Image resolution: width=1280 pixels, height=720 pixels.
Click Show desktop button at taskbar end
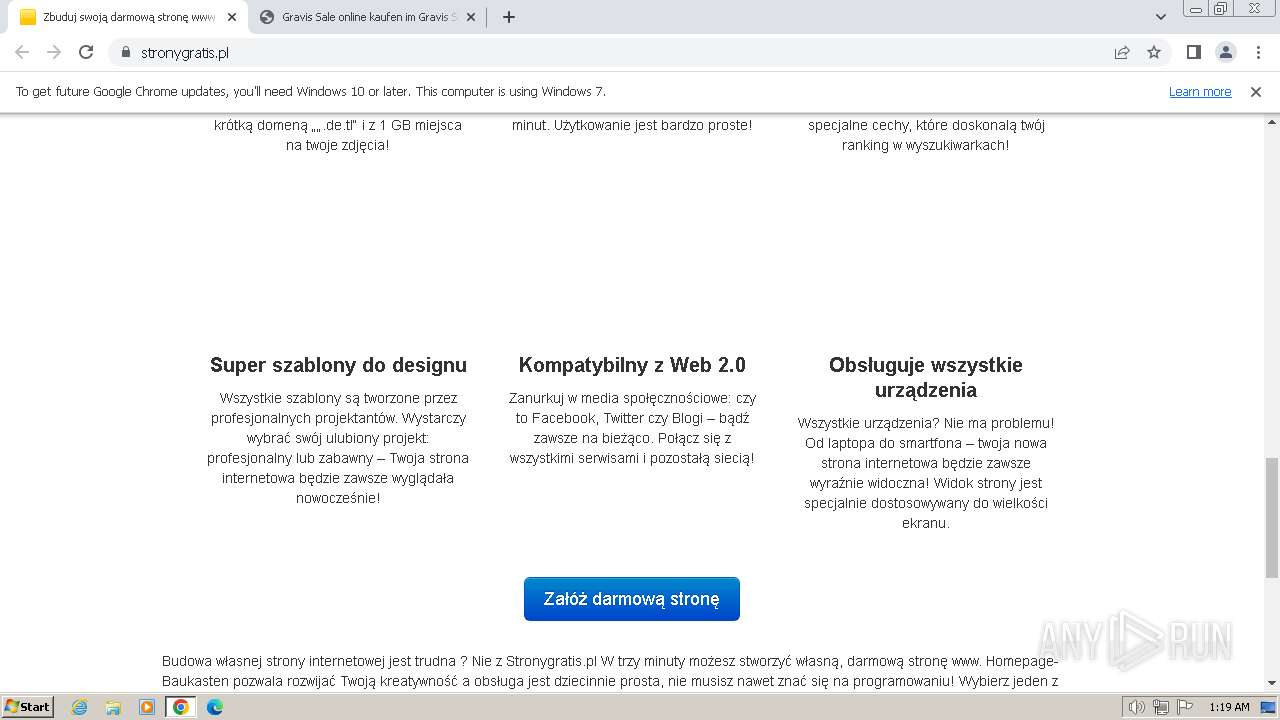(1269, 707)
